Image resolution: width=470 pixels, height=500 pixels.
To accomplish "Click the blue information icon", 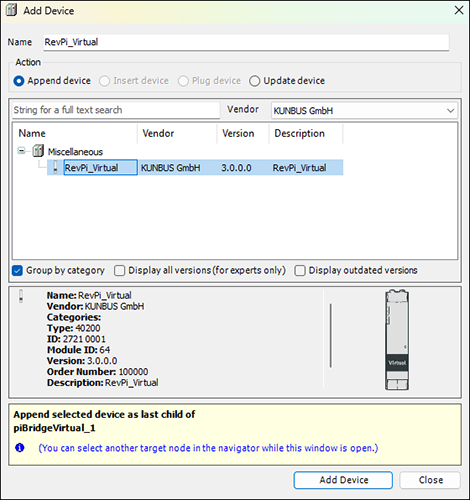I will tap(20, 447).
